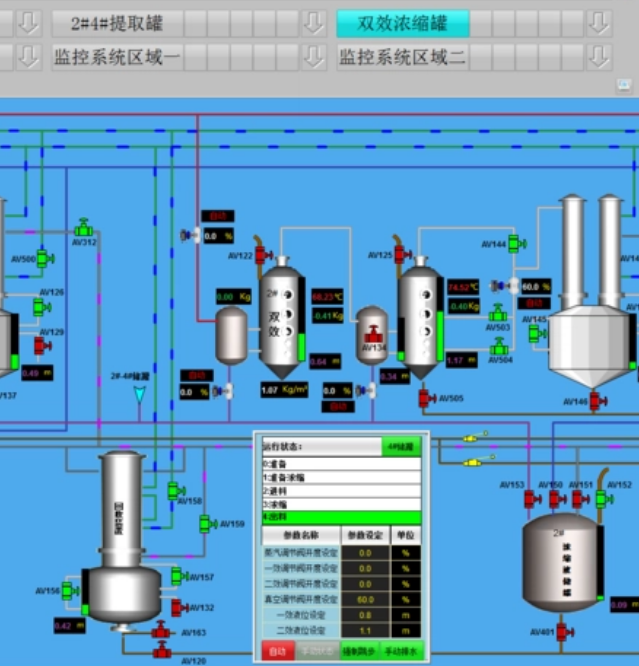Viewport: 639px width, 666px height.
Task: Click green valve AV159
Action: 208,524
